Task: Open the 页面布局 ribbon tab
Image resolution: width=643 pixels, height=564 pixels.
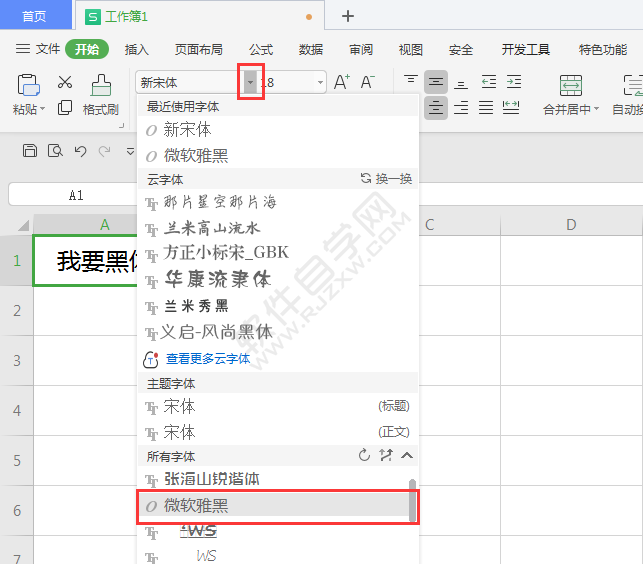Action: pos(199,50)
